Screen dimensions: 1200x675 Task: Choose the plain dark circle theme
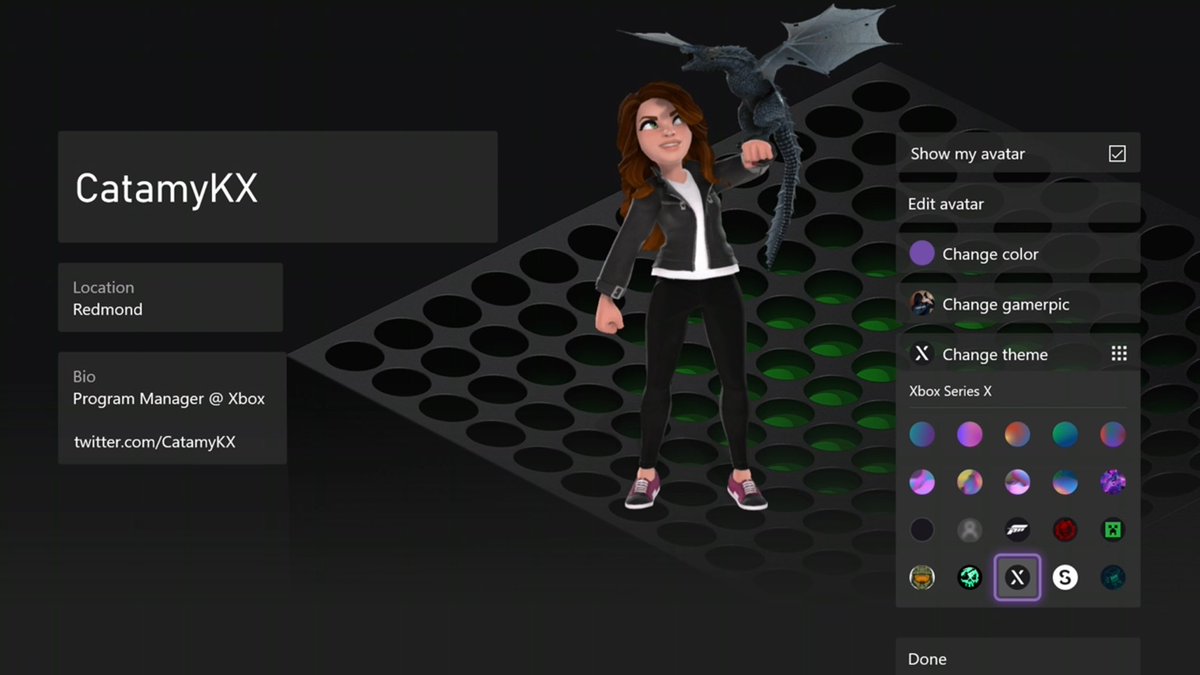922,529
